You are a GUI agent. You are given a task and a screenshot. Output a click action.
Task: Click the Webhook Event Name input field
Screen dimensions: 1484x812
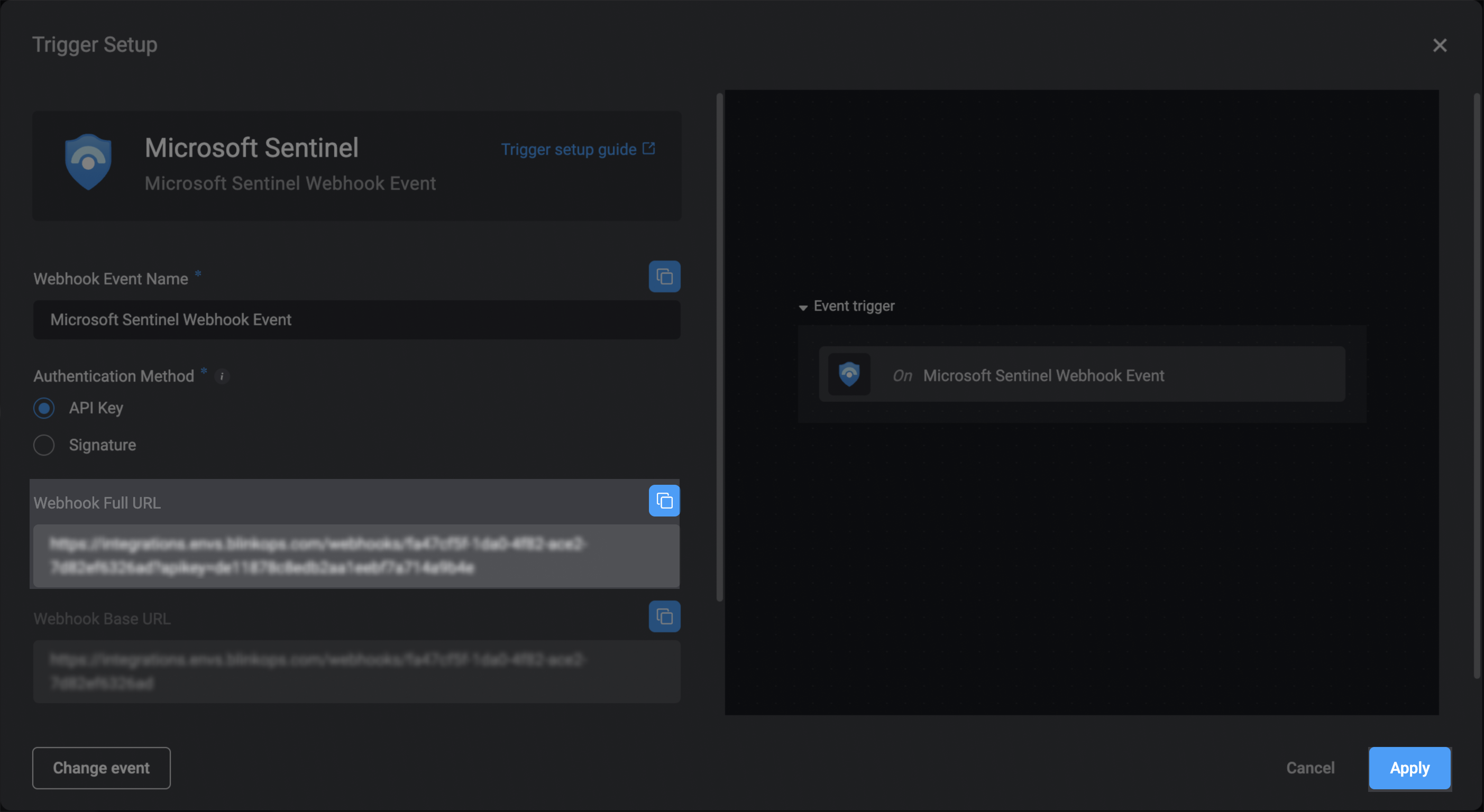point(356,320)
